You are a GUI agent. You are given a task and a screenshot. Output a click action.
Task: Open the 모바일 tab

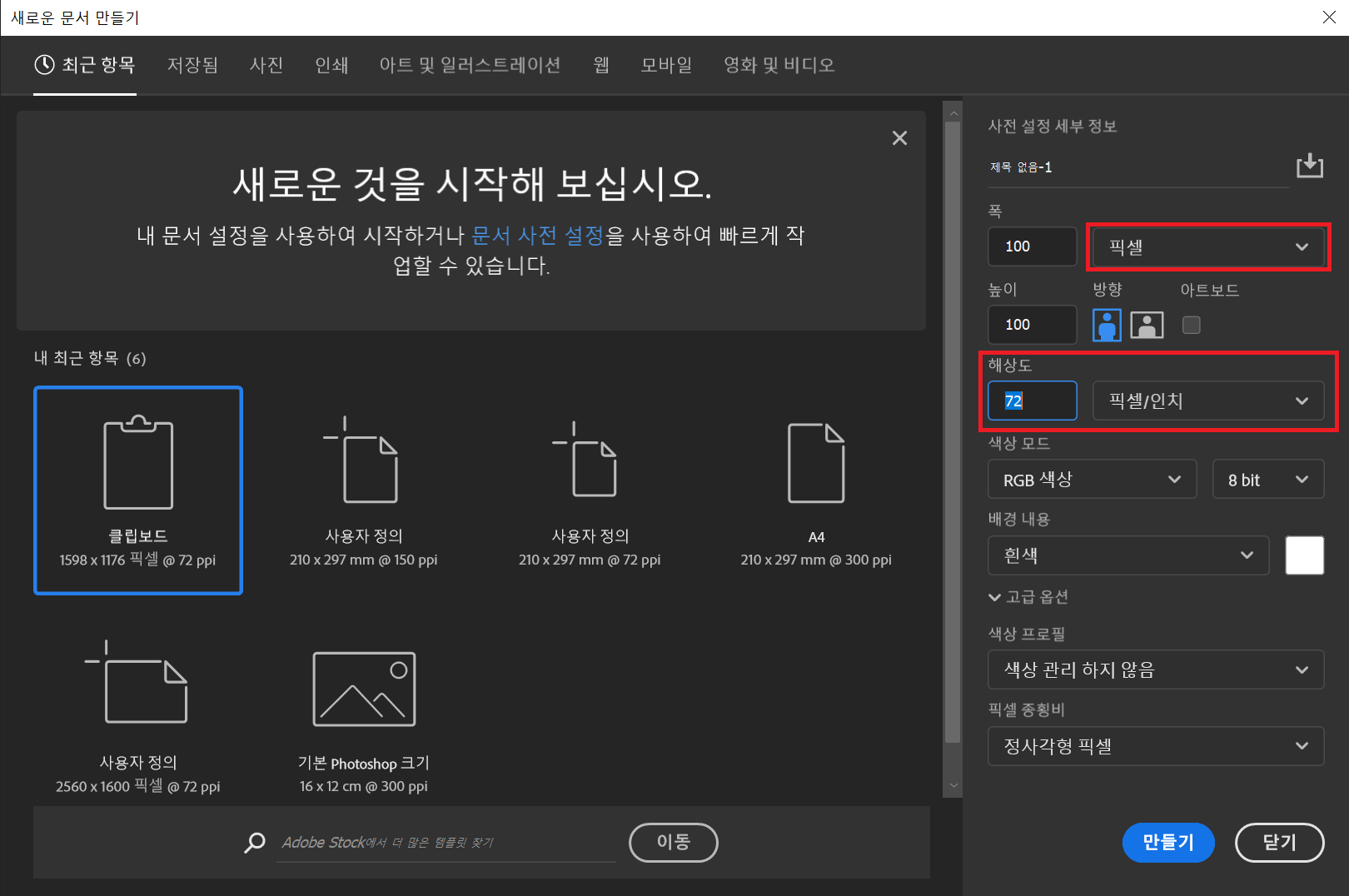(666, 65)
